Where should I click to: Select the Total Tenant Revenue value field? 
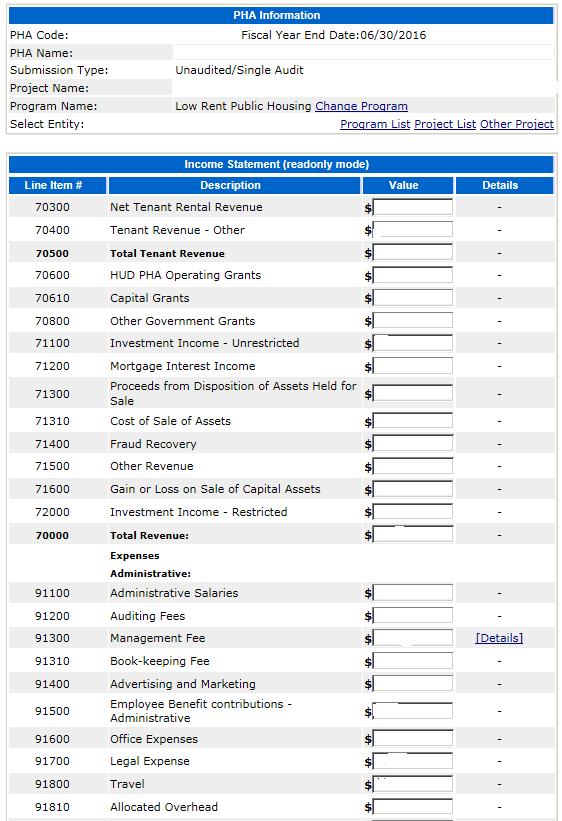tap(413, 253)
